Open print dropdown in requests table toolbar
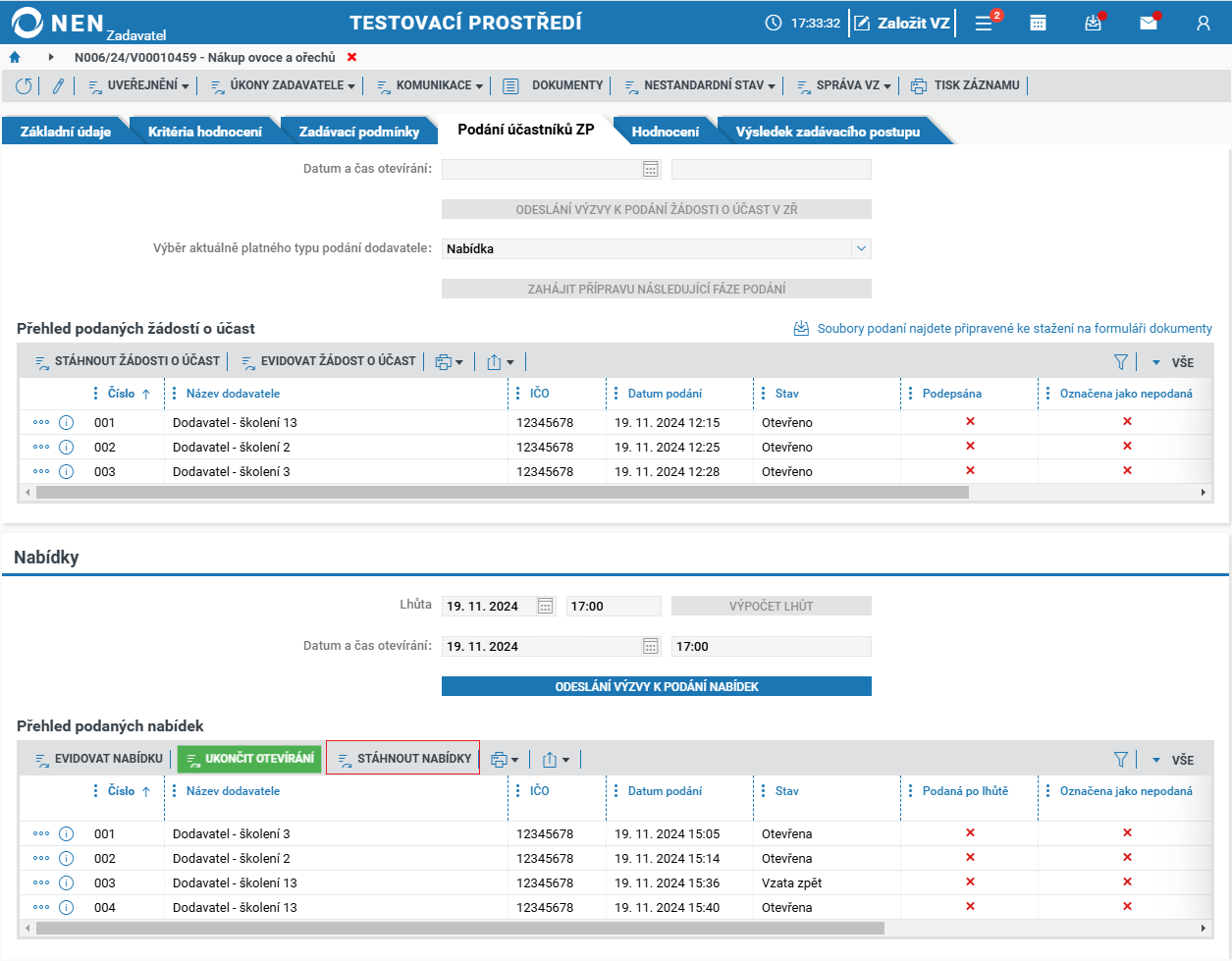The image size is (1232, 961). coord(449,362)
